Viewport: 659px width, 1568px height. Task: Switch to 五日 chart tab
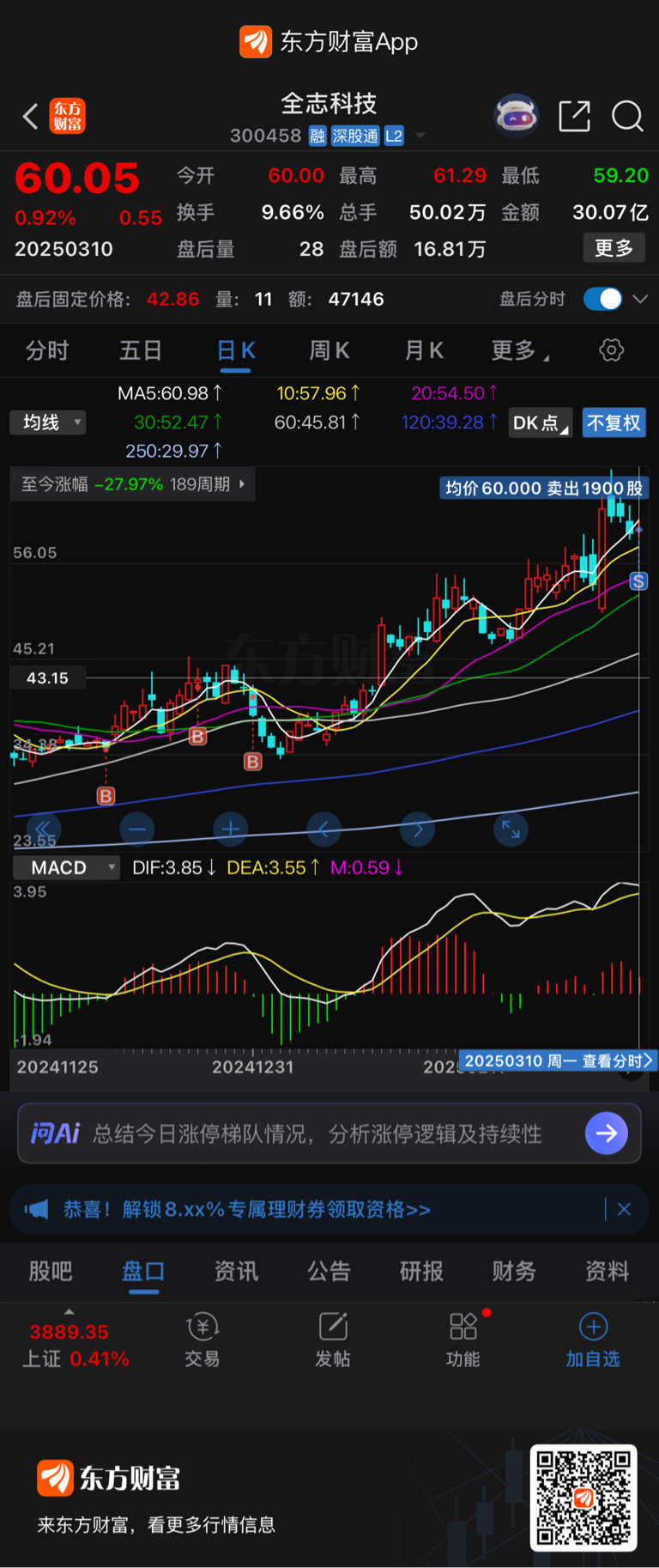click(x=141, y=350)
